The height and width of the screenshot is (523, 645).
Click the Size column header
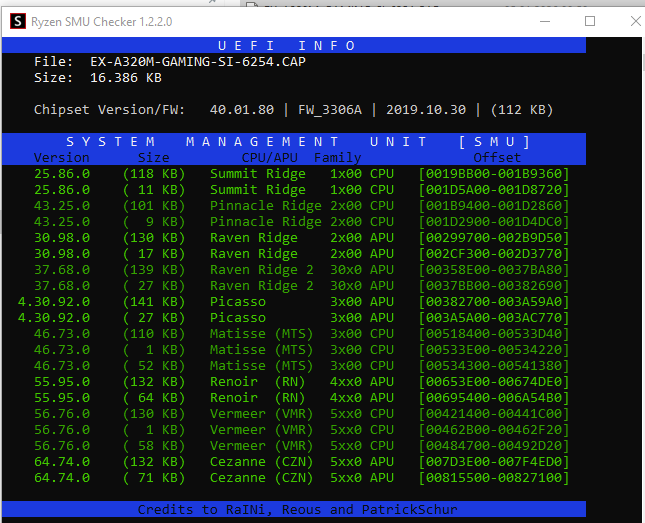click(x=153, y=158)
